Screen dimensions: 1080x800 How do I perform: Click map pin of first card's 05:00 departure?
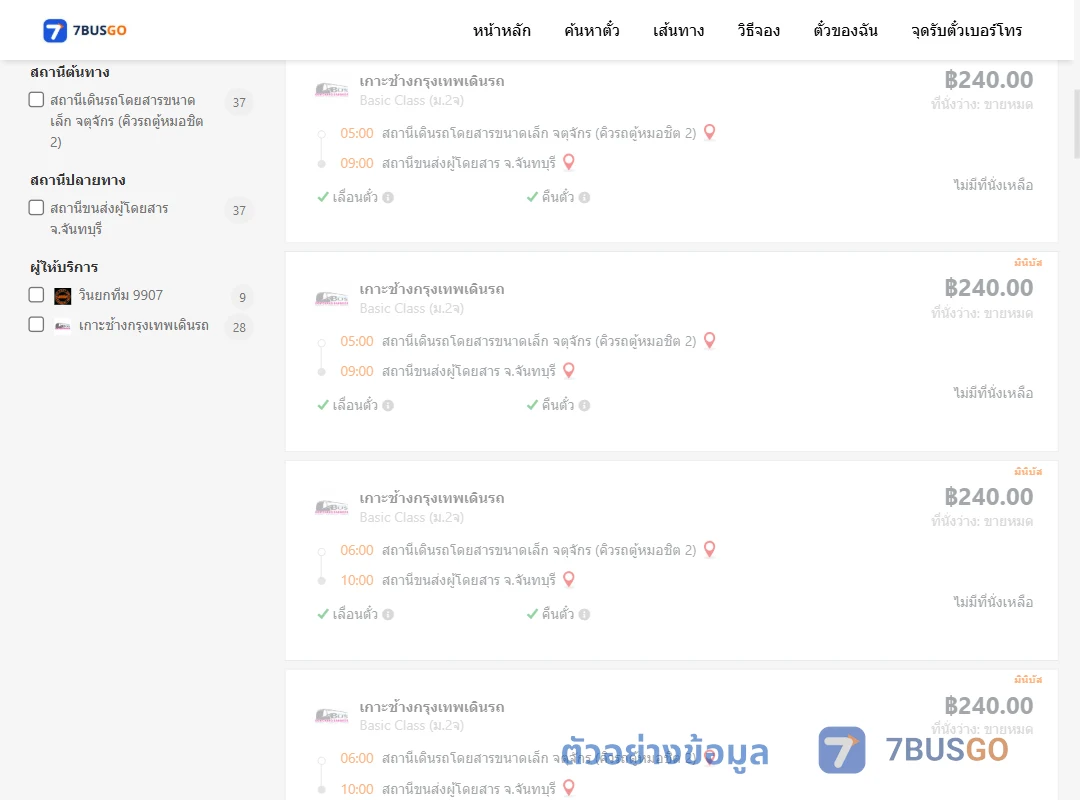pos(709,132)
